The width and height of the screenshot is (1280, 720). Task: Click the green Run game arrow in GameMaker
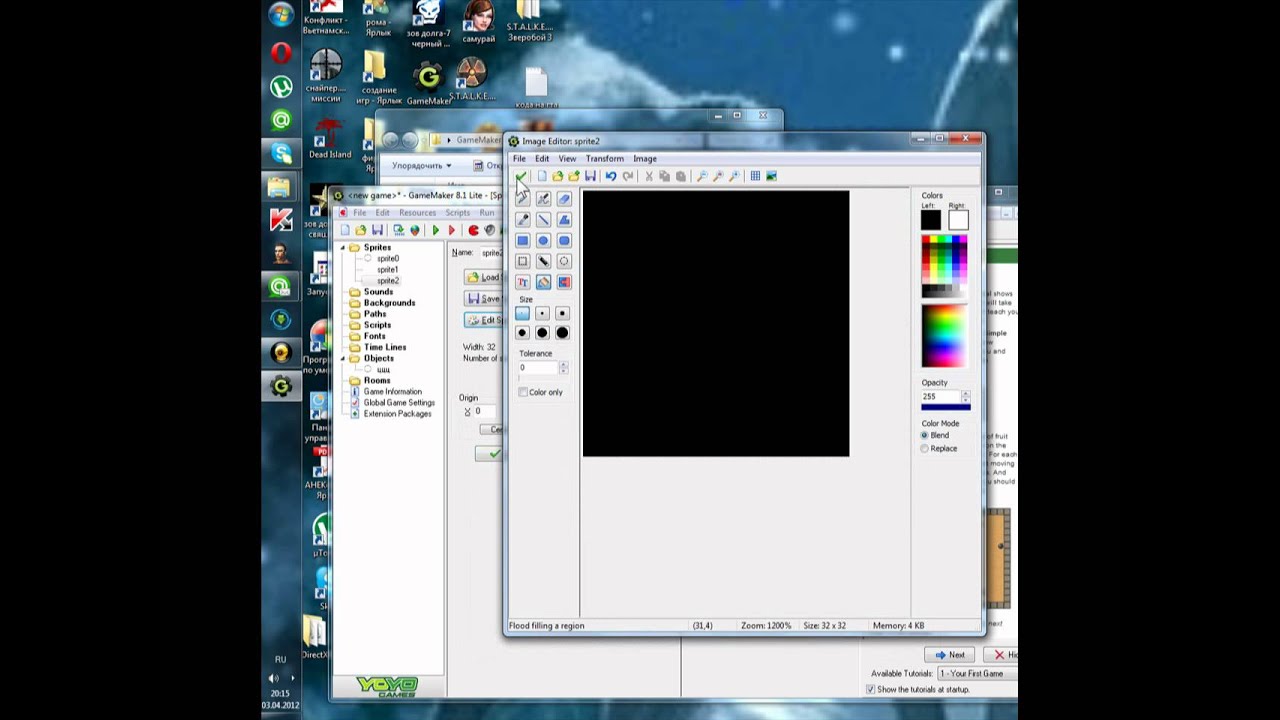click(x=435, y=230)
